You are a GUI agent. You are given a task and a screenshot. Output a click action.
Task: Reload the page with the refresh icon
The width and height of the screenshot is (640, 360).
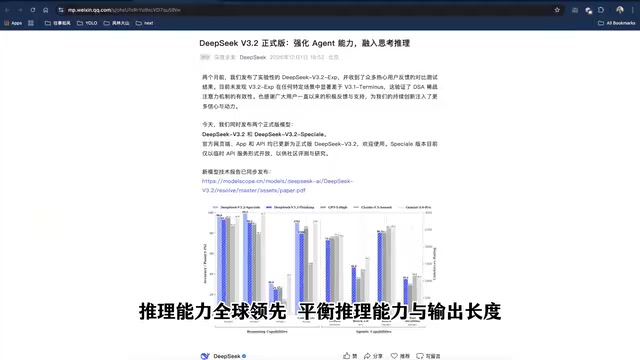click(33, 10)
